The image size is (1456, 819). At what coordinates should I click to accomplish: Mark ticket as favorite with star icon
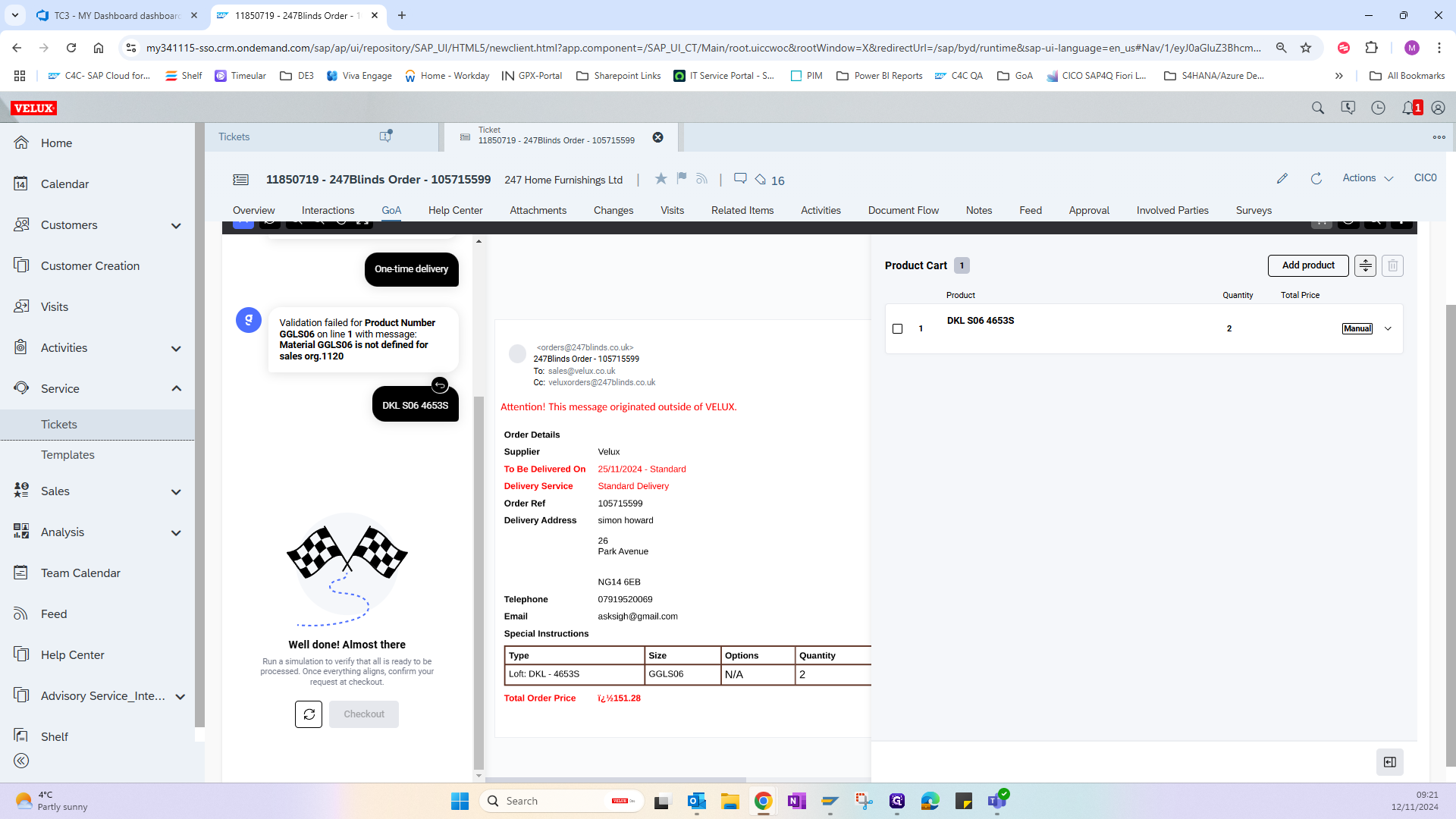coord(661,178)
